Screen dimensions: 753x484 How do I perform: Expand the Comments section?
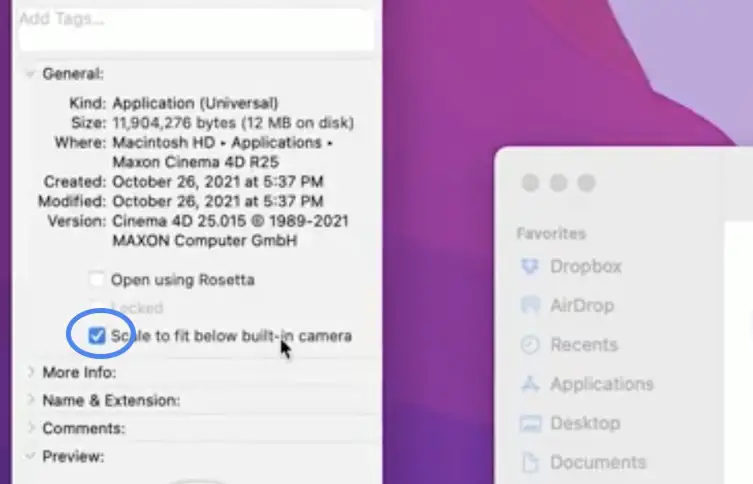(x=30, y=428)
